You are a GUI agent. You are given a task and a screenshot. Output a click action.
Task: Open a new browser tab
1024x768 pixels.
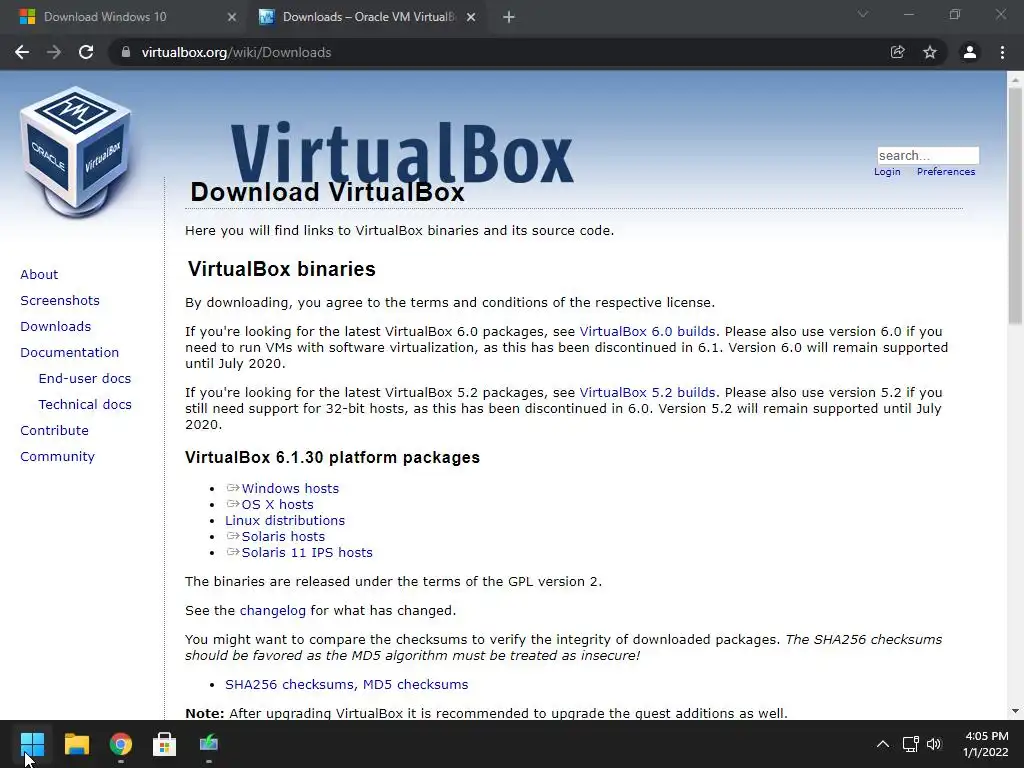509,17
